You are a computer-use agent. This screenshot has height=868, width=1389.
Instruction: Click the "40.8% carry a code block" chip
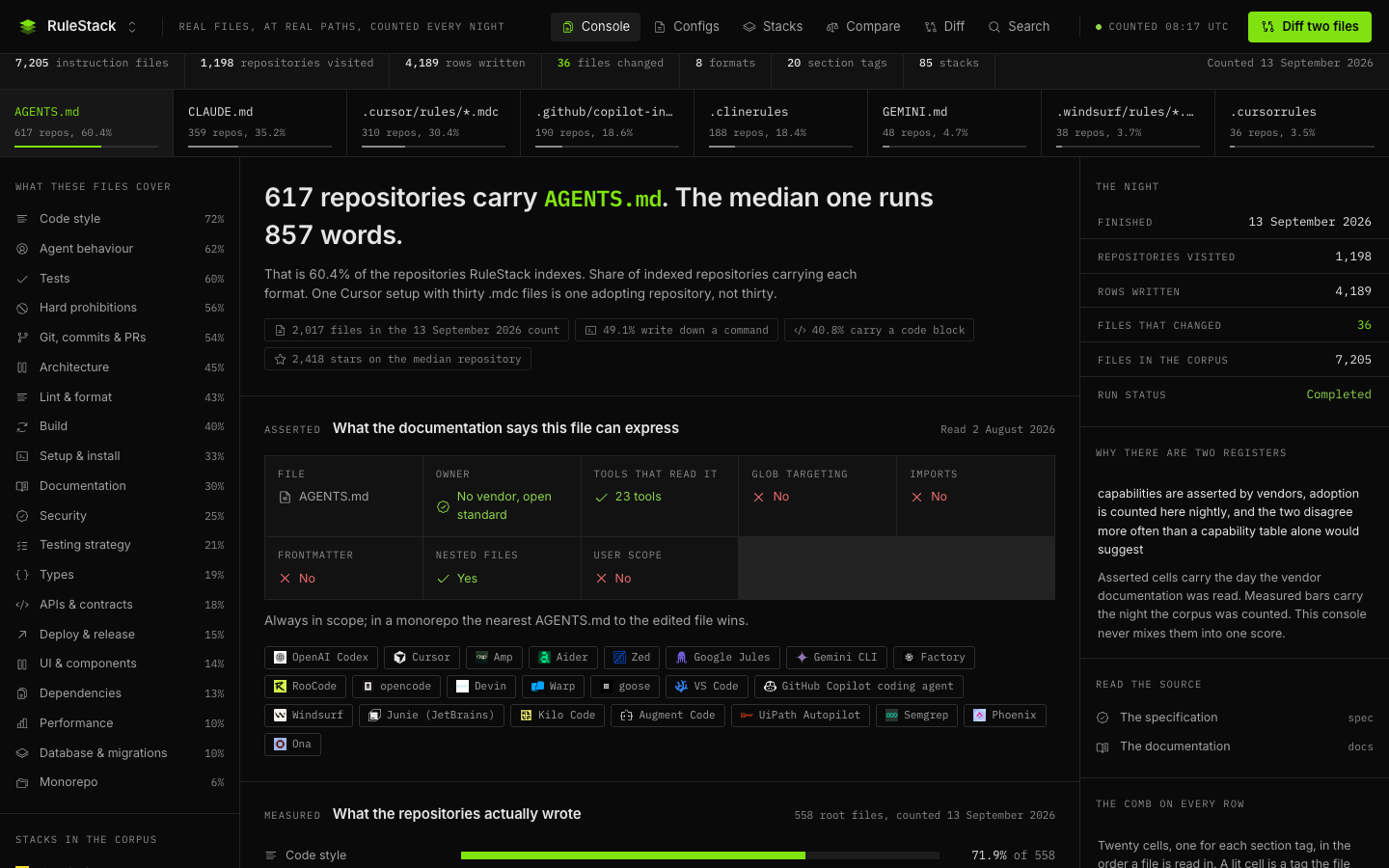click(879, 330)
